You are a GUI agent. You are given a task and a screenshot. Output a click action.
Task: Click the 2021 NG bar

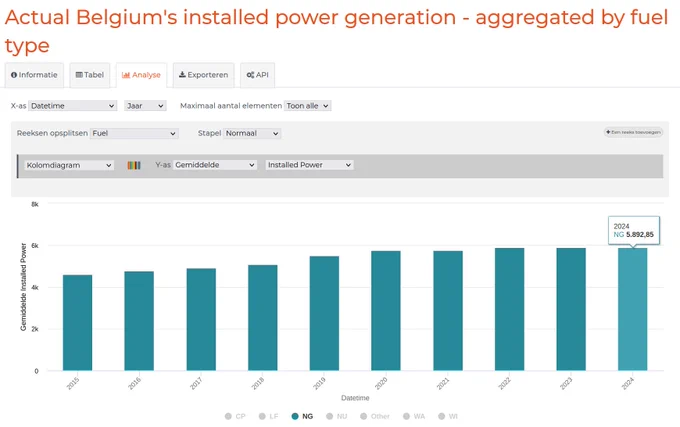[x=448, y=311]
